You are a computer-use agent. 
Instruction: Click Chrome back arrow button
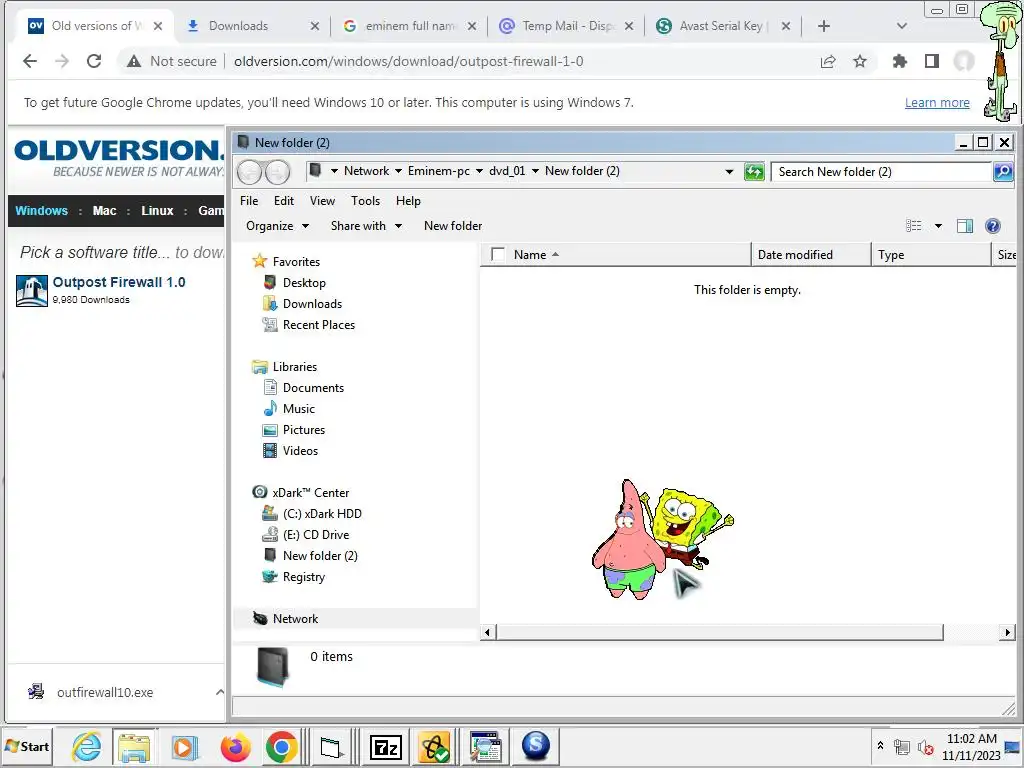click(30, 61)
